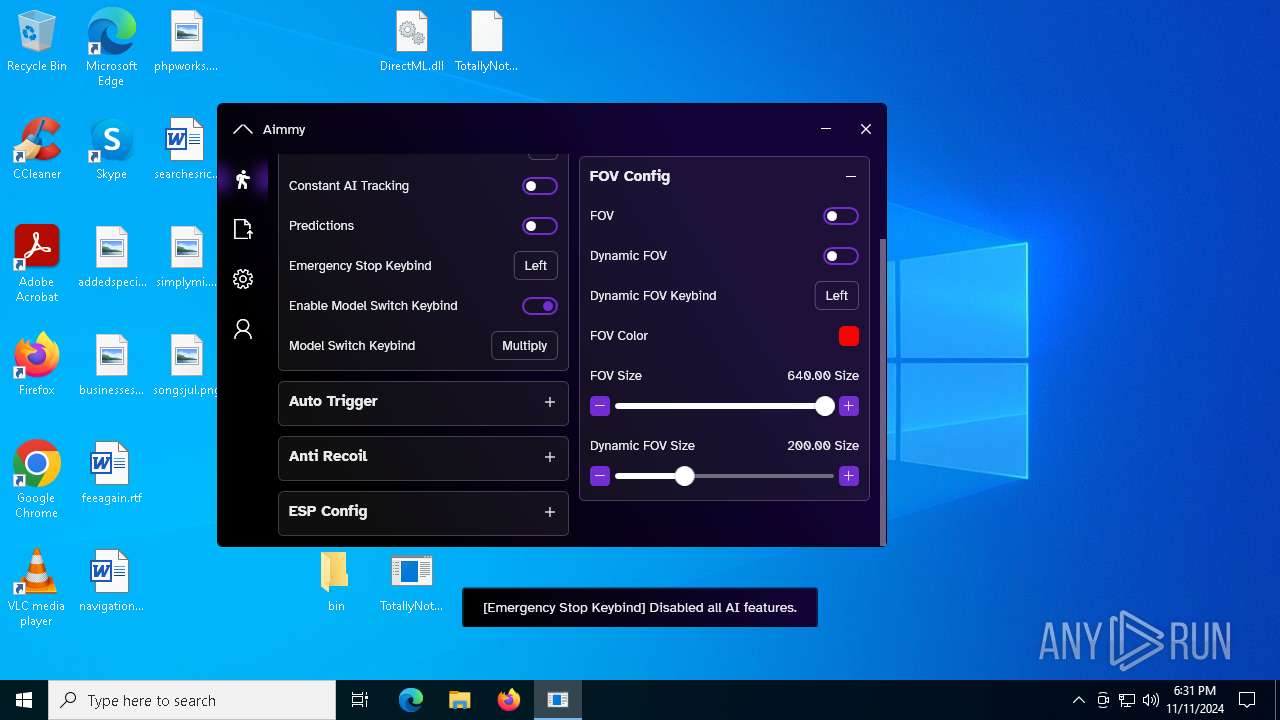Image resolution: width=1280 pixels, height=720 pixels.
Task: Change the Model Switch Keybind Multiply button
Action: (x=524, y=346)
